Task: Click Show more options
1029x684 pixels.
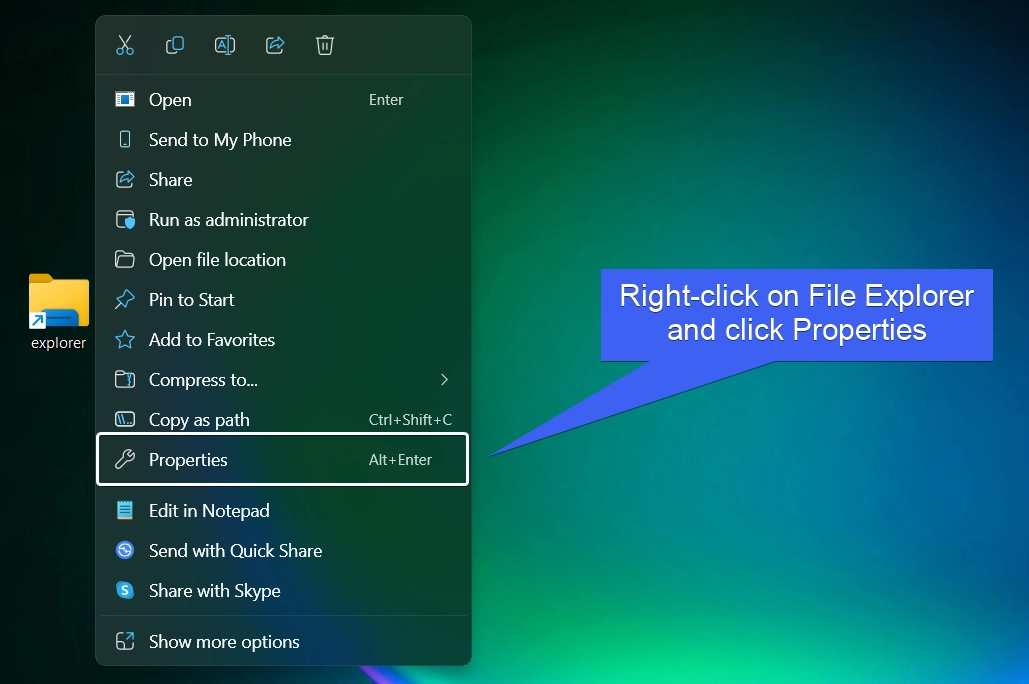Action: [284, 642]
